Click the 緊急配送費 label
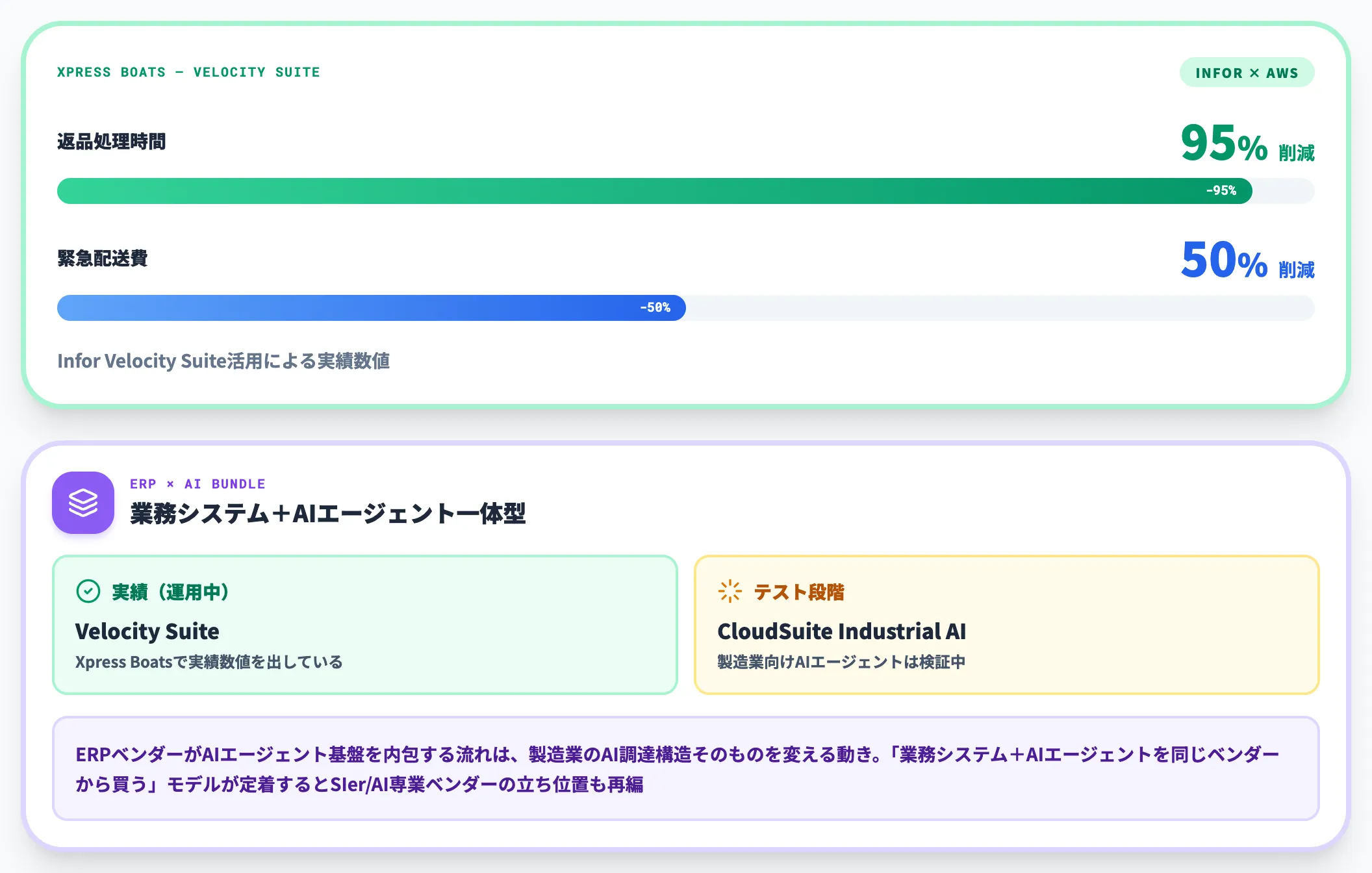This screenshot has height=873, width=1372. coord(103,259)
